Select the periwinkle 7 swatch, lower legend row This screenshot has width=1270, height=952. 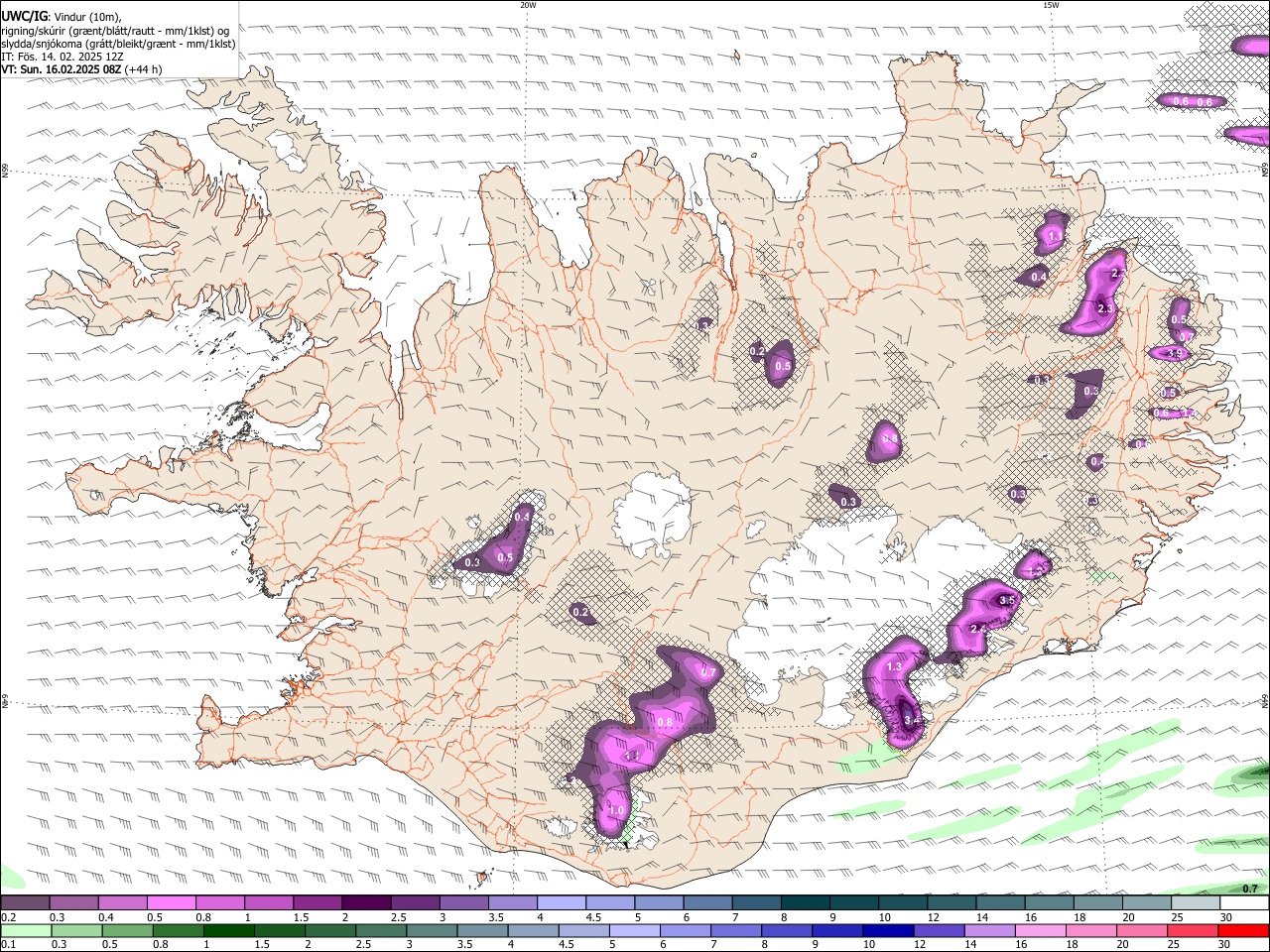737,930
